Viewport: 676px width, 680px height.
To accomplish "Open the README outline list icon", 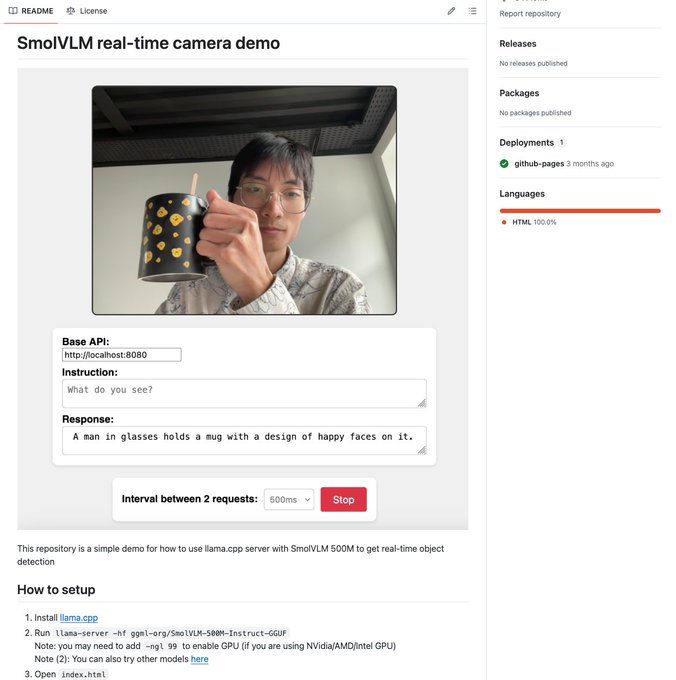I will (x=473, y=11).
